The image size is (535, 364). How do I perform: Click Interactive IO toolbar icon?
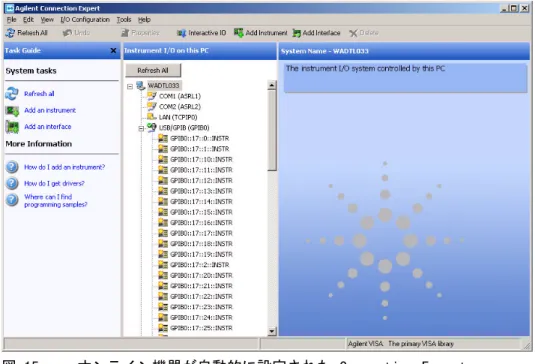click(181, 33)
